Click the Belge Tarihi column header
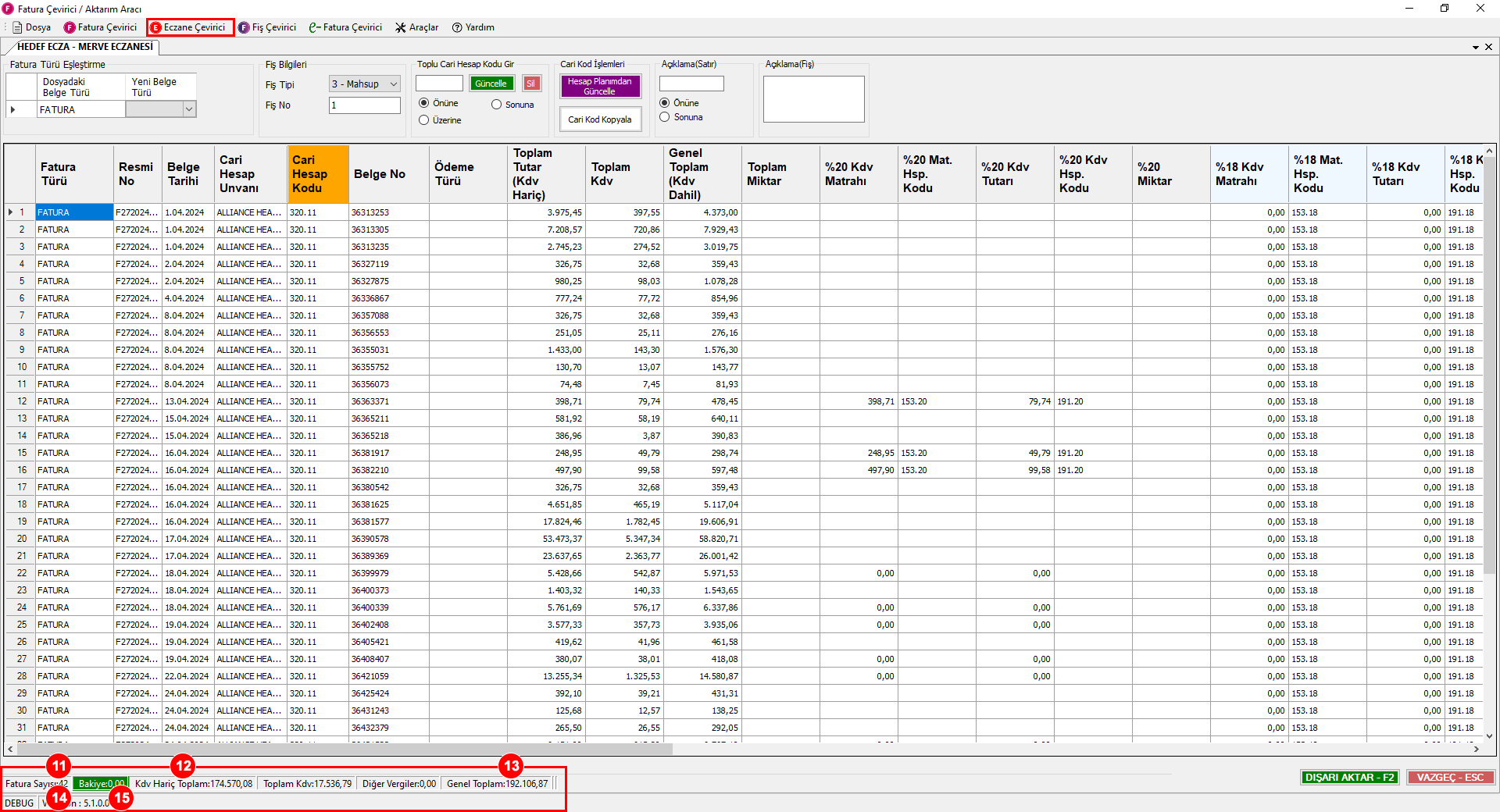The image size is (1500, 812). coord(187,174)
